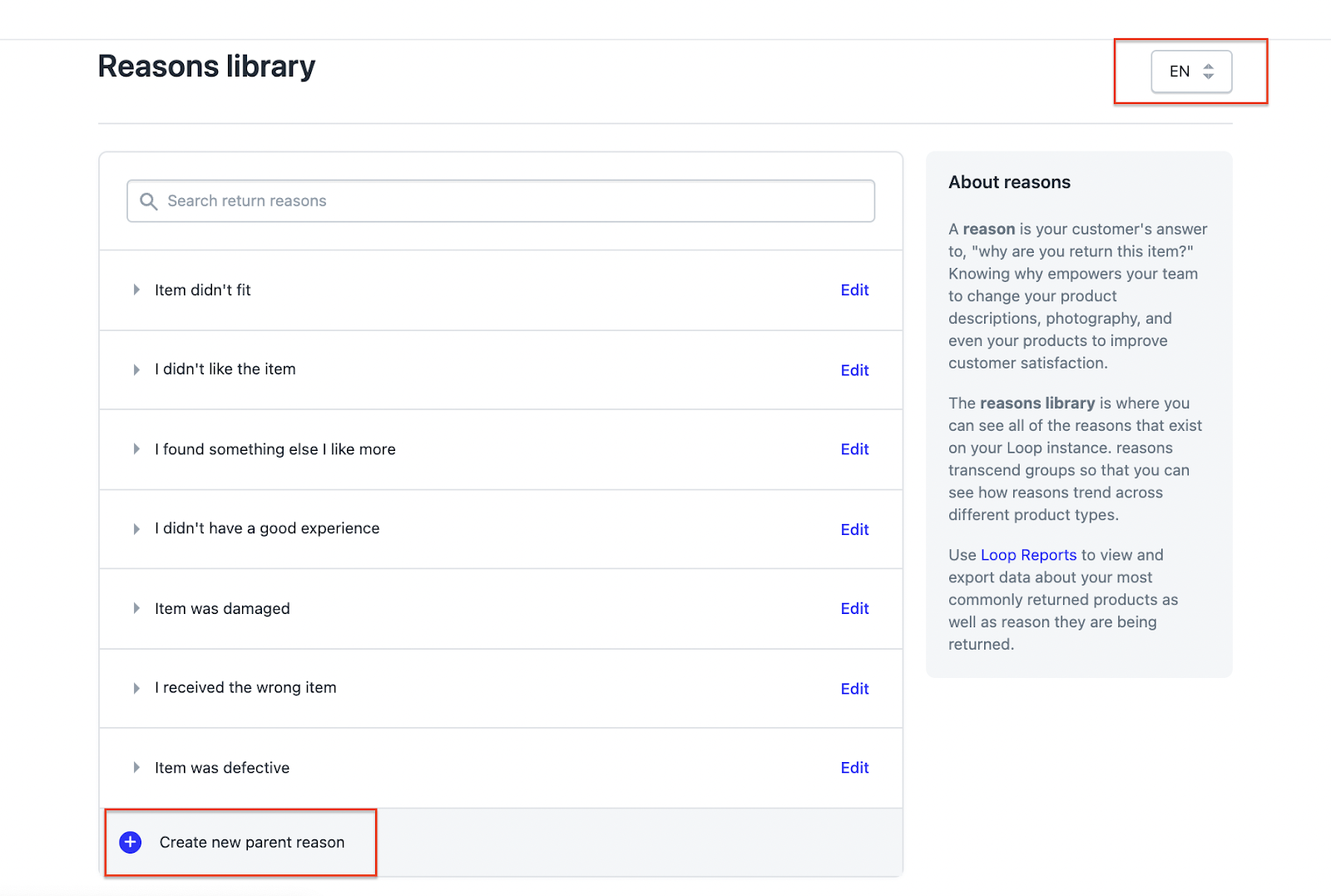The image size is (1331, 896).
Task: Expand the "Item didn't fit" reason
Action: [136, 290]
